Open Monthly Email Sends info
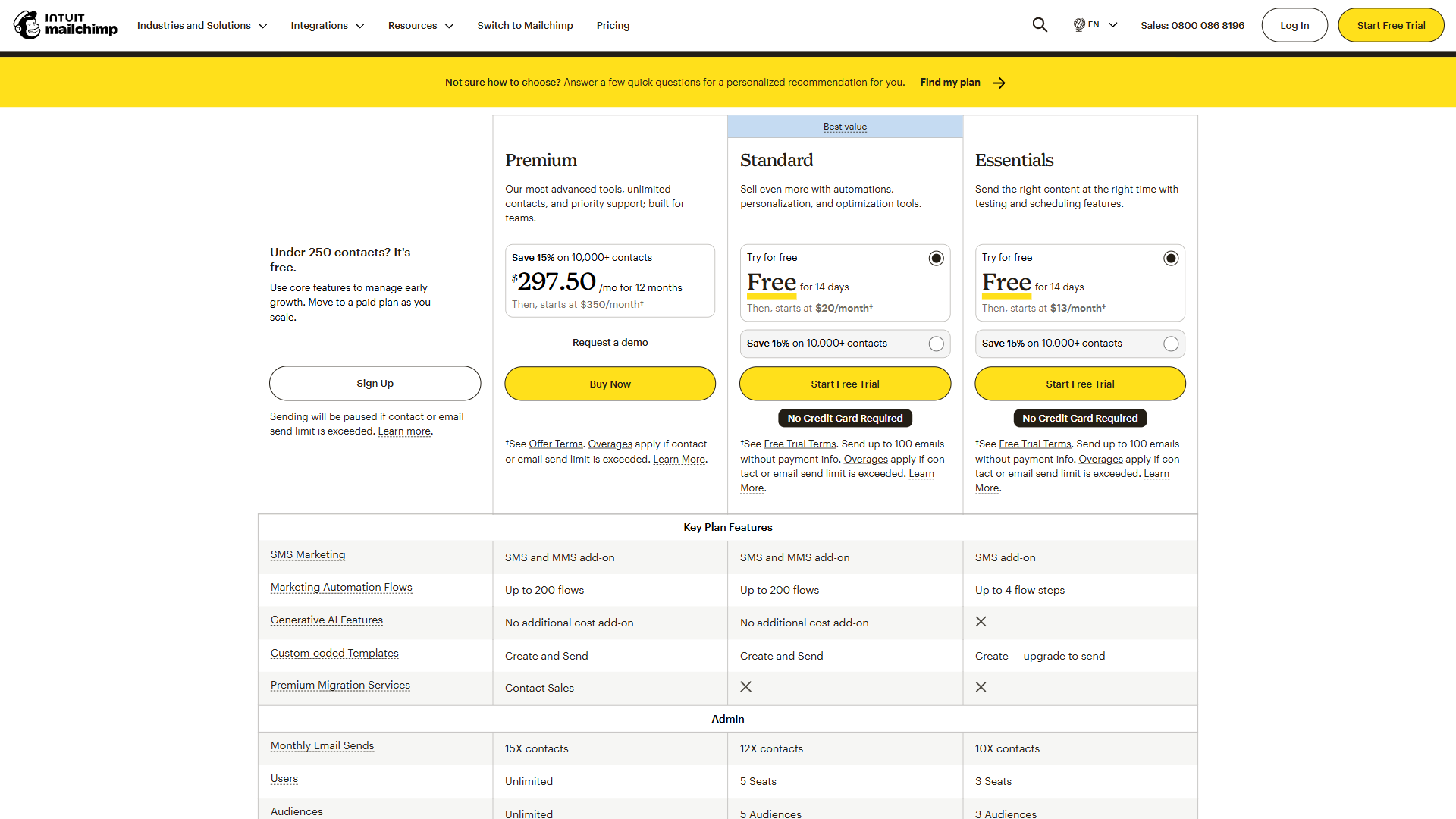This screenshot has width=1456, height=819. [x=322, y=746]
